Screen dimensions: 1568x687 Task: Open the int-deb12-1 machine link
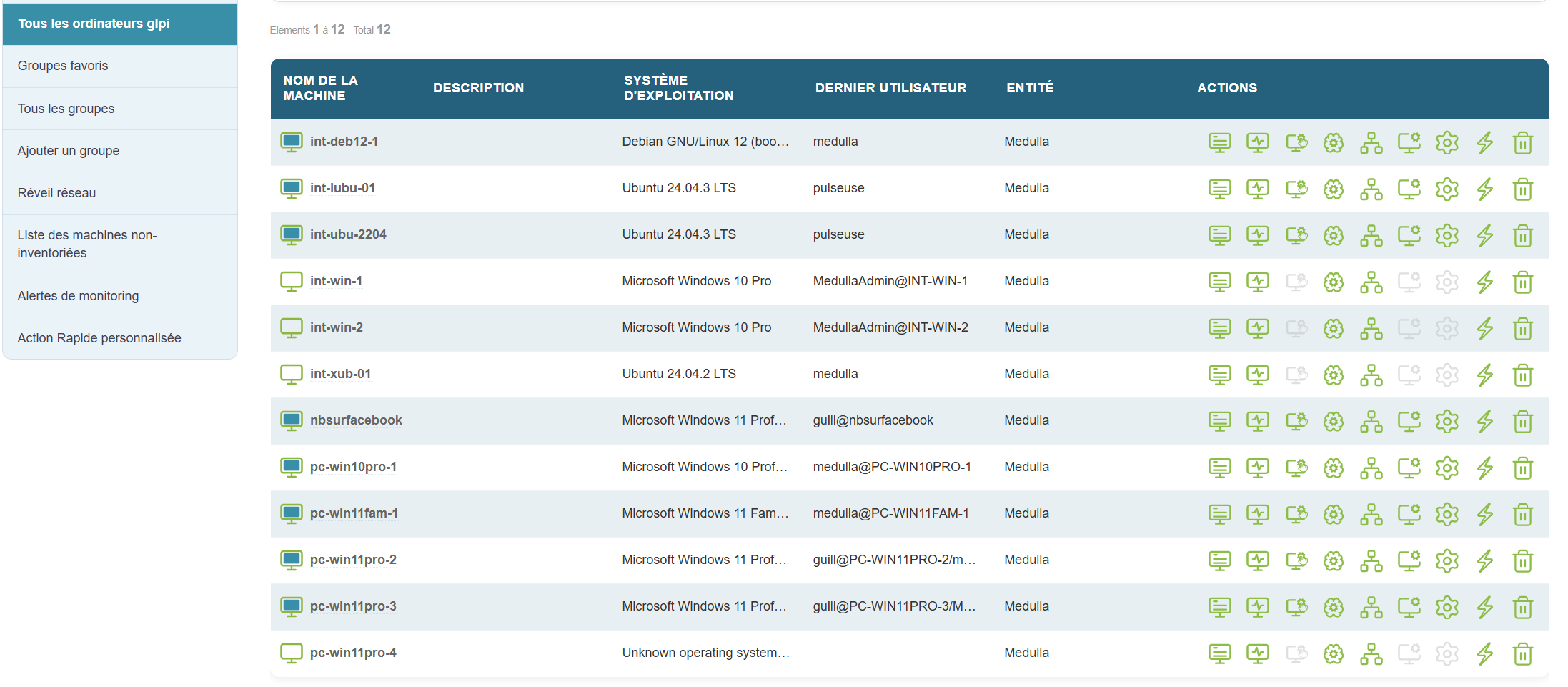point(344,142)
